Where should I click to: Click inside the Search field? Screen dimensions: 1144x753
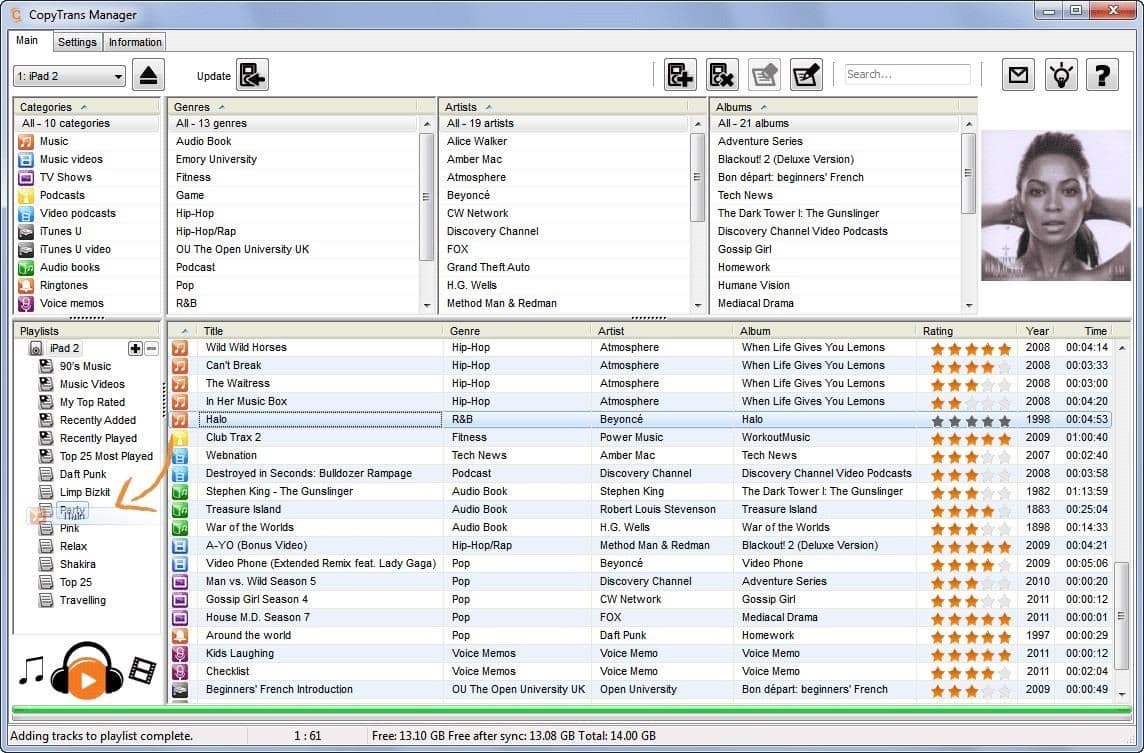906,74
